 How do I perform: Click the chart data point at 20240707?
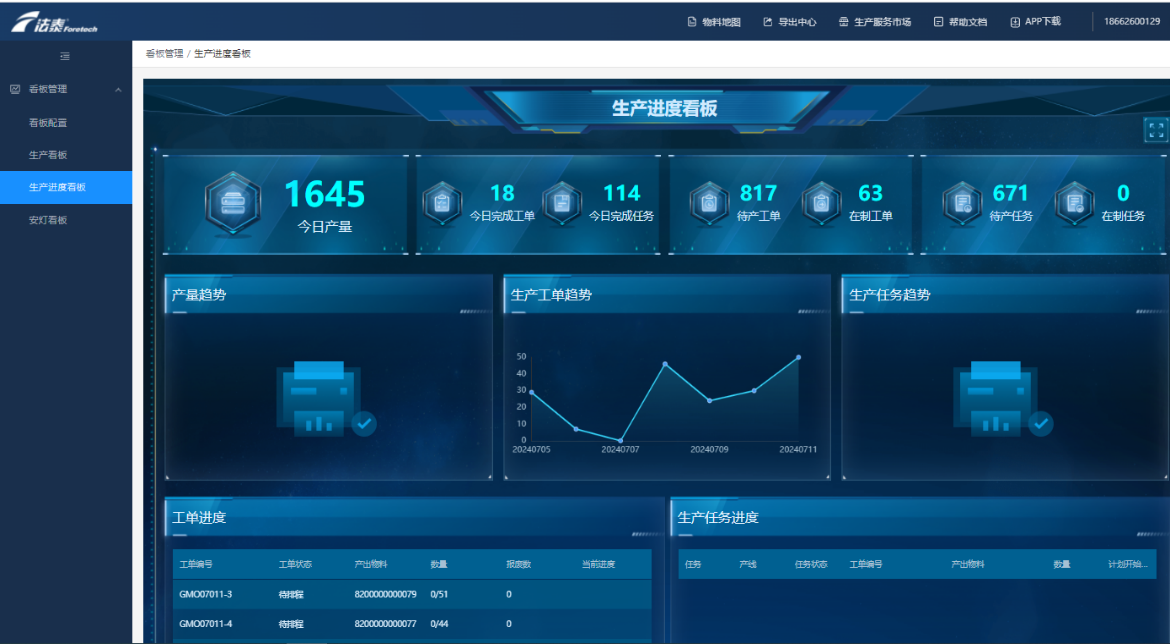[x=620, y=440]
